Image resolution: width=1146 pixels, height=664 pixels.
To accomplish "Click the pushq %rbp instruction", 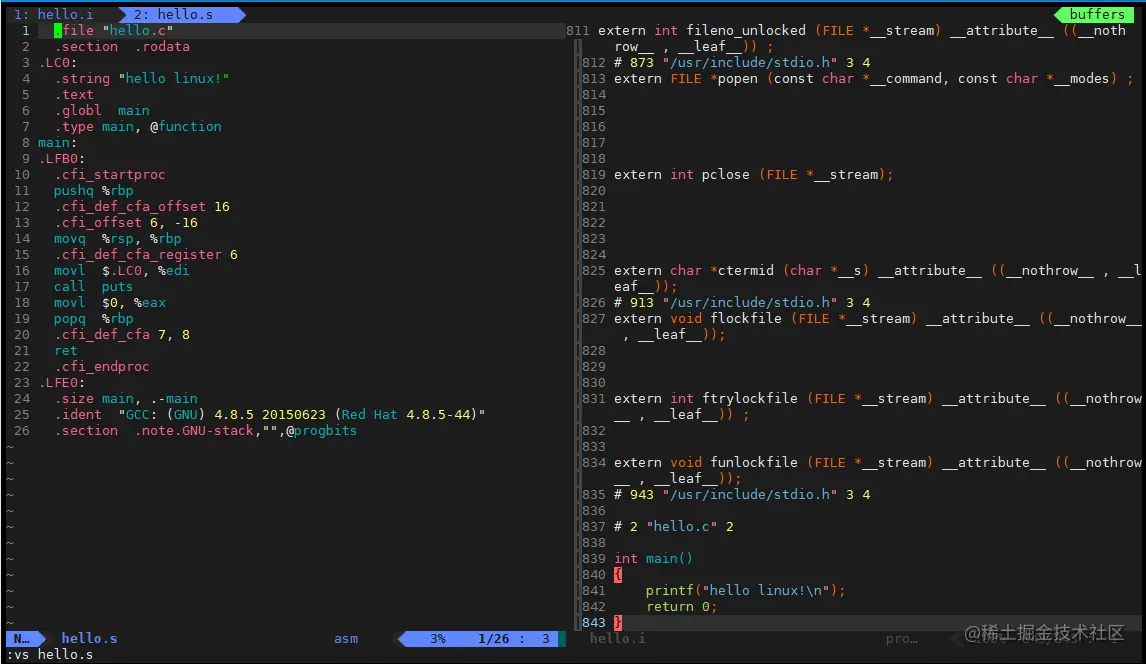I will (x=94, y=191).
